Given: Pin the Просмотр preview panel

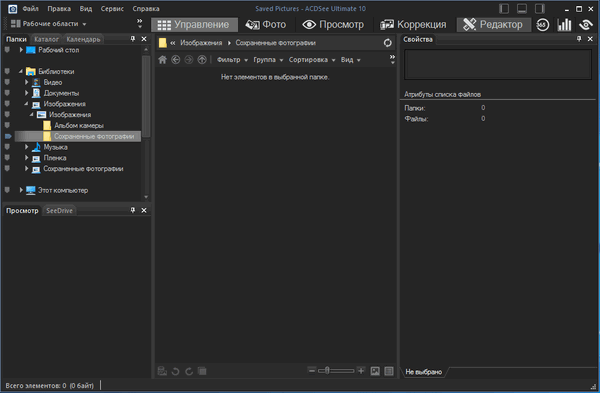Looking at the screenshot, I should (133, 210).
